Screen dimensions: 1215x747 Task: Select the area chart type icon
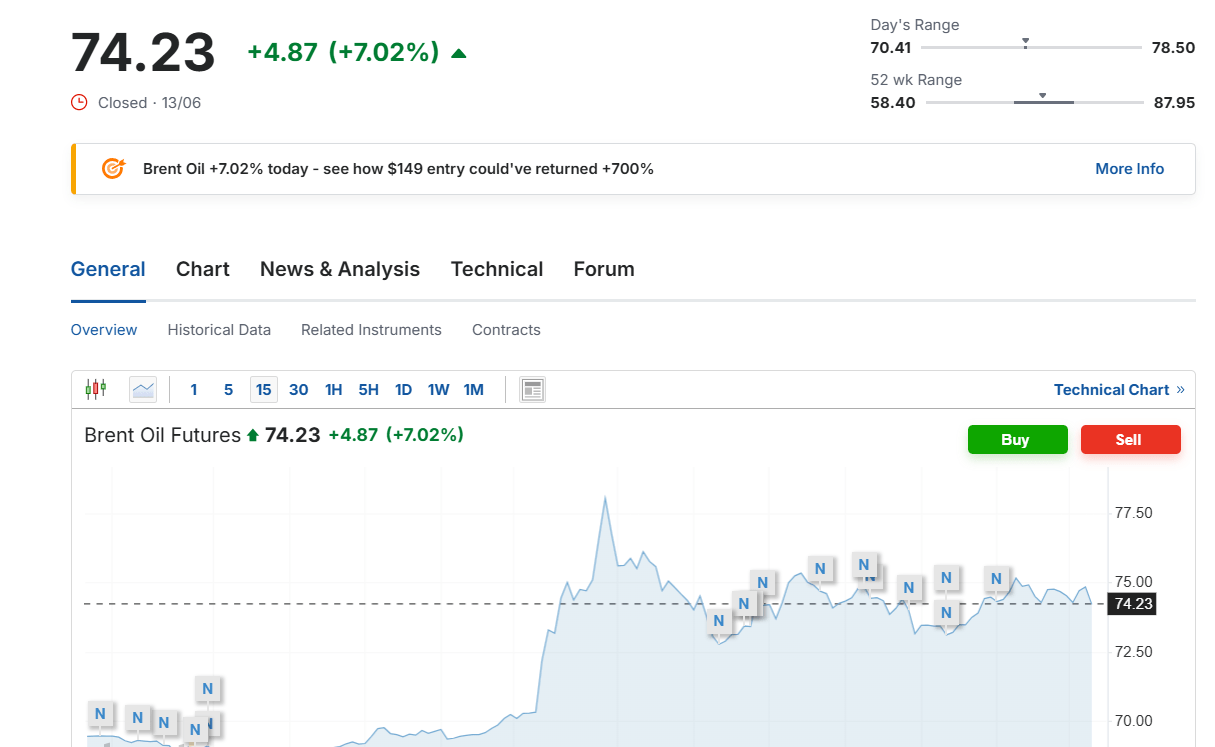(x=143, y=389)
